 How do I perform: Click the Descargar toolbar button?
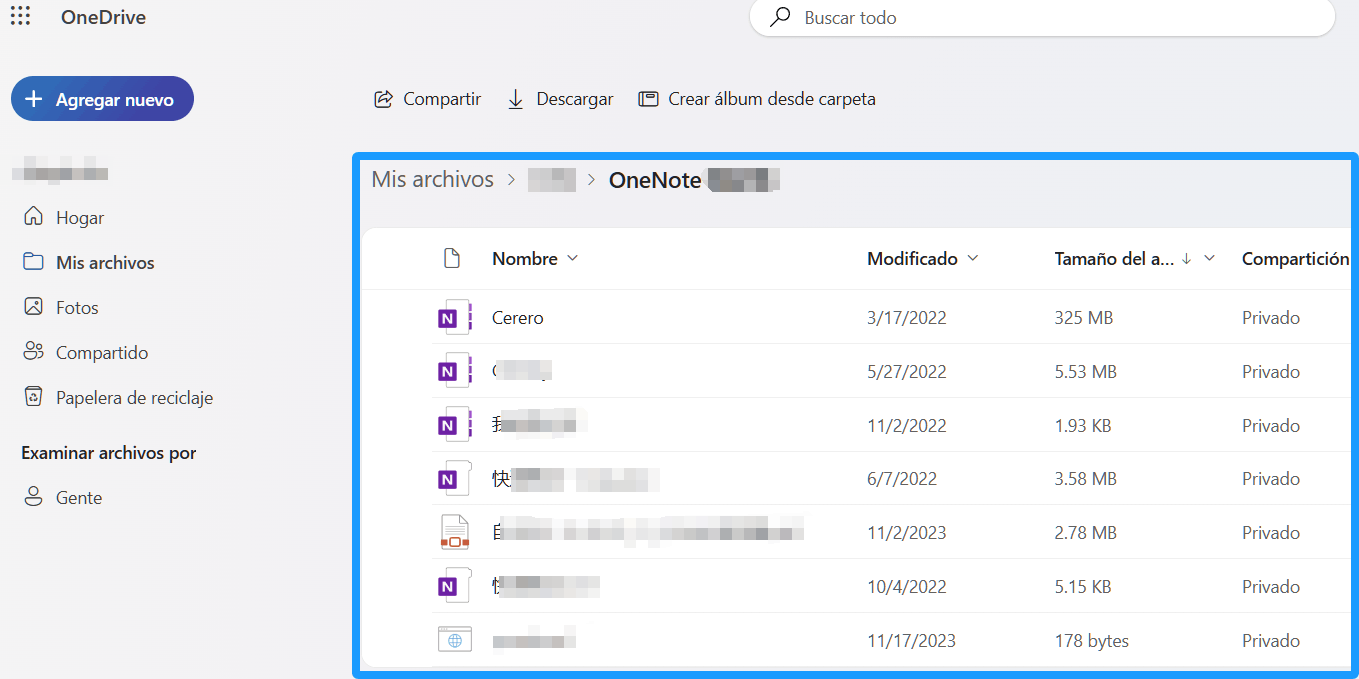pos(560,99)
